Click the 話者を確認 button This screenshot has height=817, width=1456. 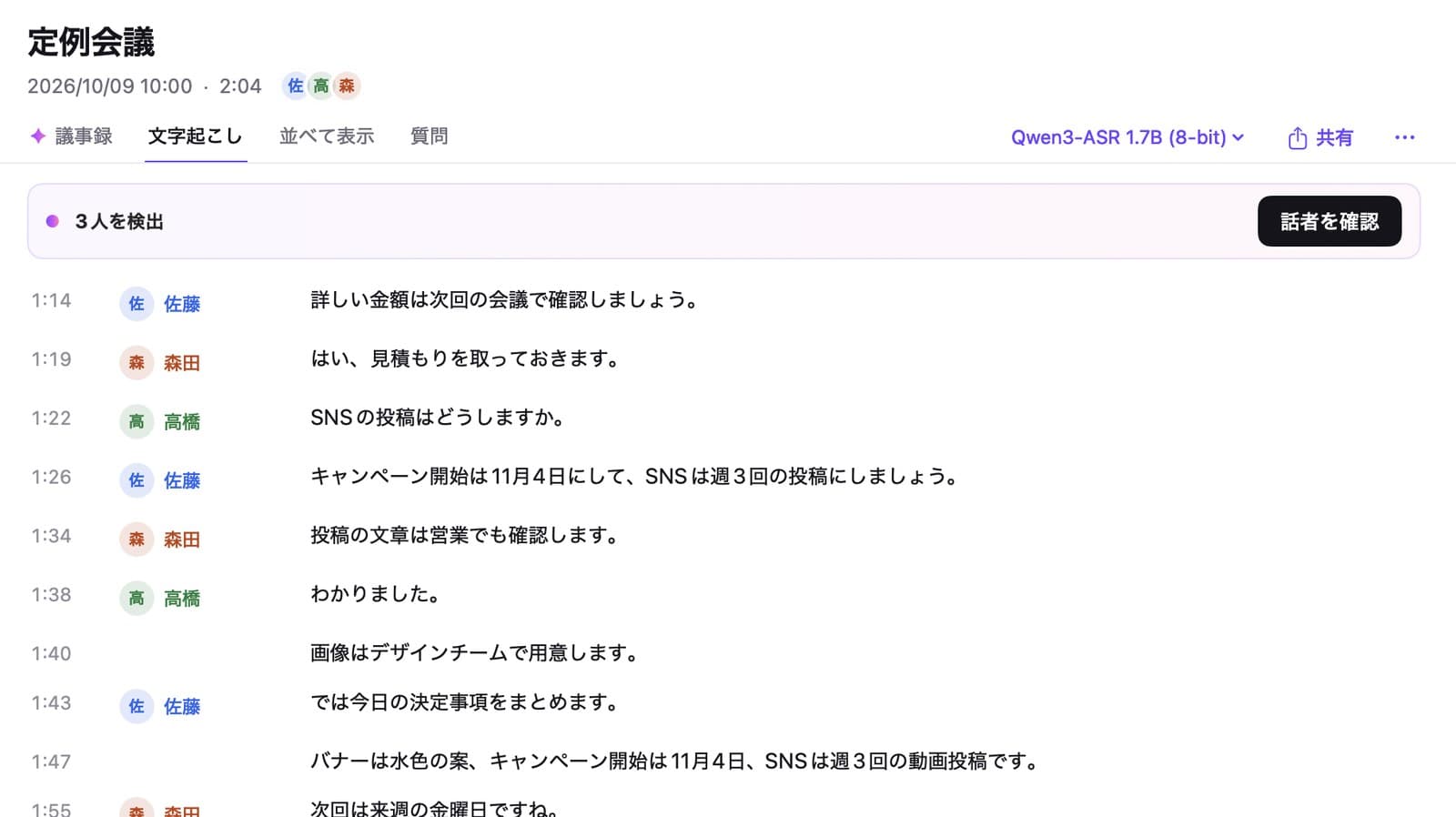1330,221
